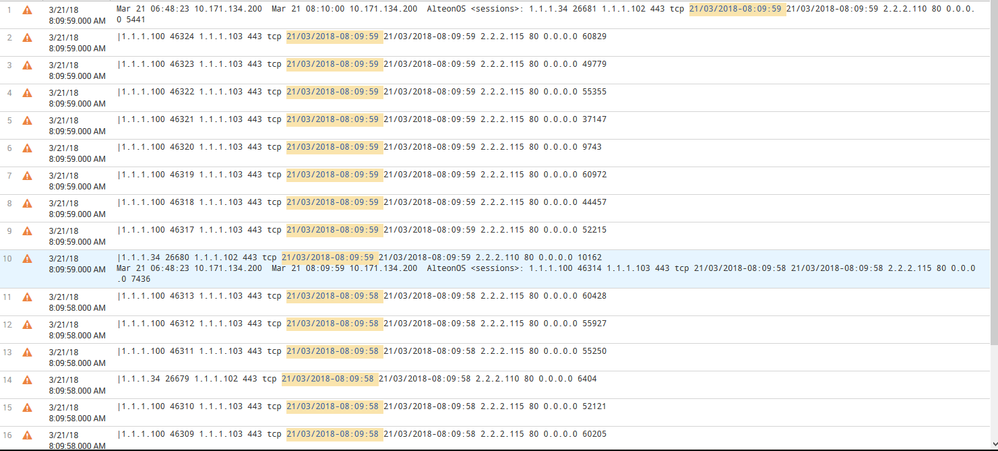Click the scrollbar down arrow
Image resolution: width=998 pixels, height=451 pixels.
coord(992,444)
